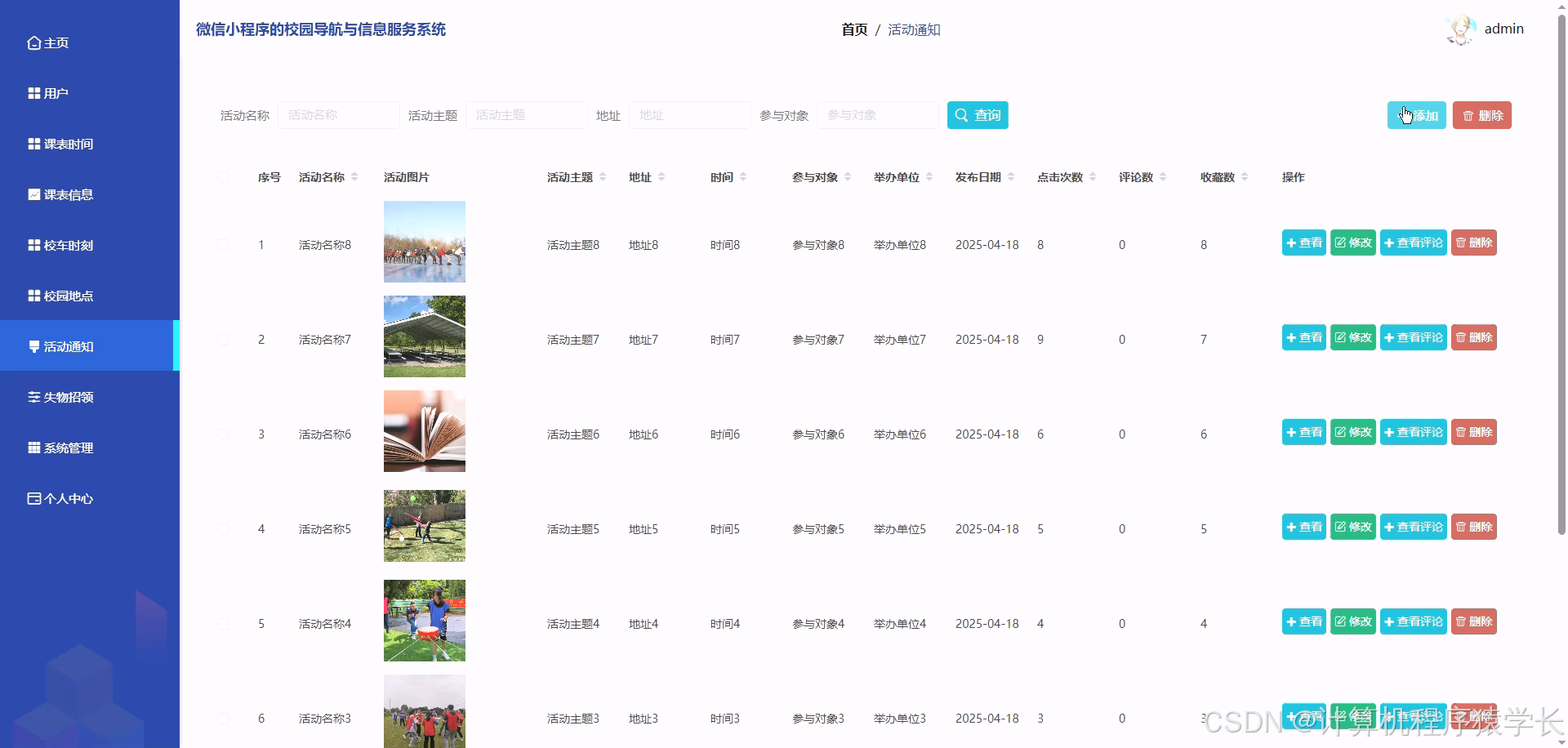Screen dimensions: 1568x748
Task: Click the 添加 add button
Action: [1417, 115]
